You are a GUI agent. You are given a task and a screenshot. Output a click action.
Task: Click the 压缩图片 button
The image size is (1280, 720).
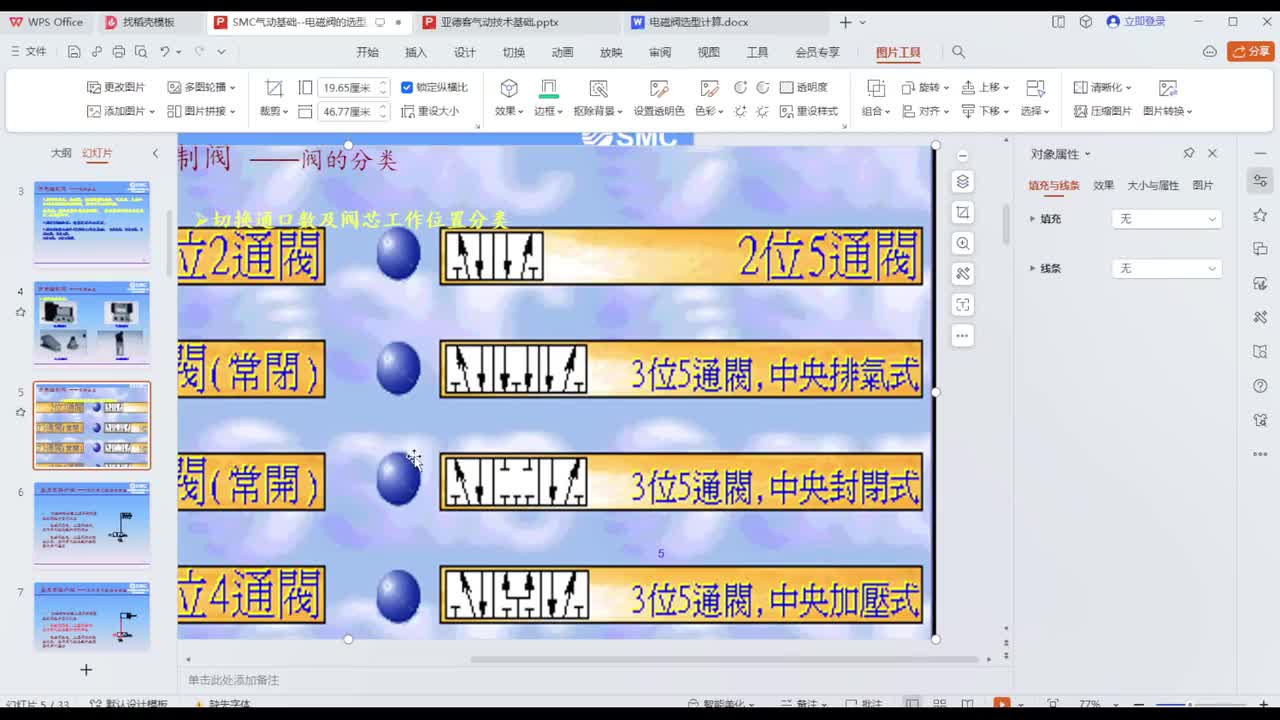[x=1103, y=111]
